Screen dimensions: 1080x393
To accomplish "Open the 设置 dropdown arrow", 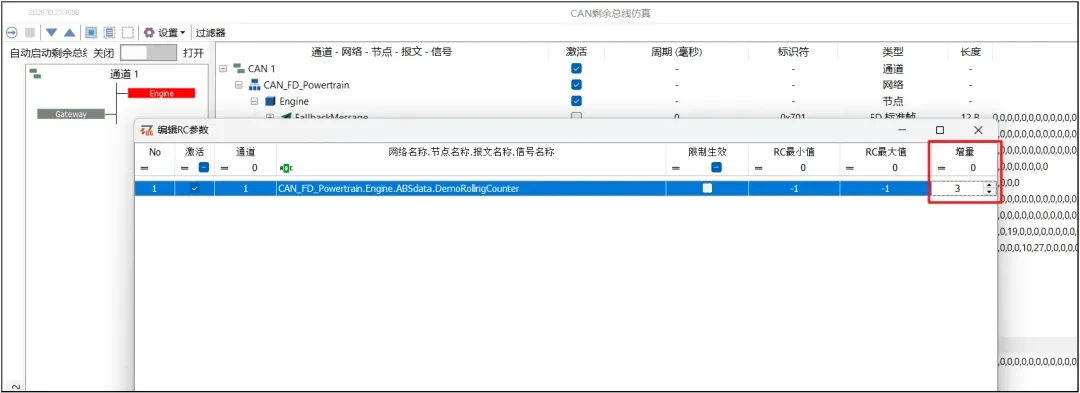I will (x=183, y=33).
